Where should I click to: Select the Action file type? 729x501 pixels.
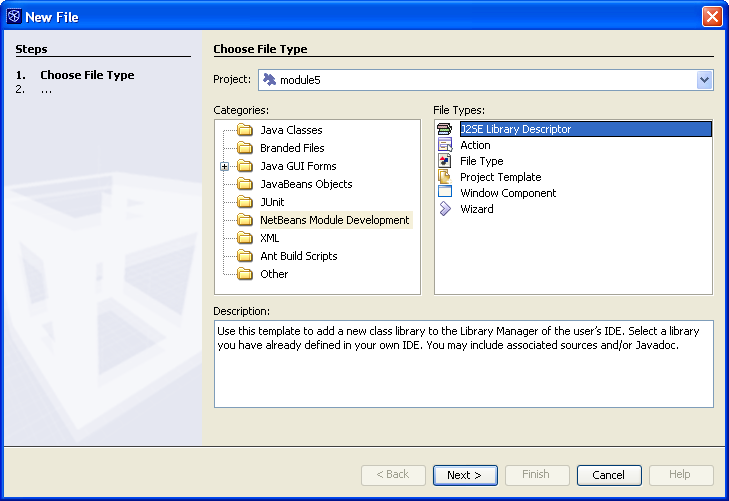475,145
